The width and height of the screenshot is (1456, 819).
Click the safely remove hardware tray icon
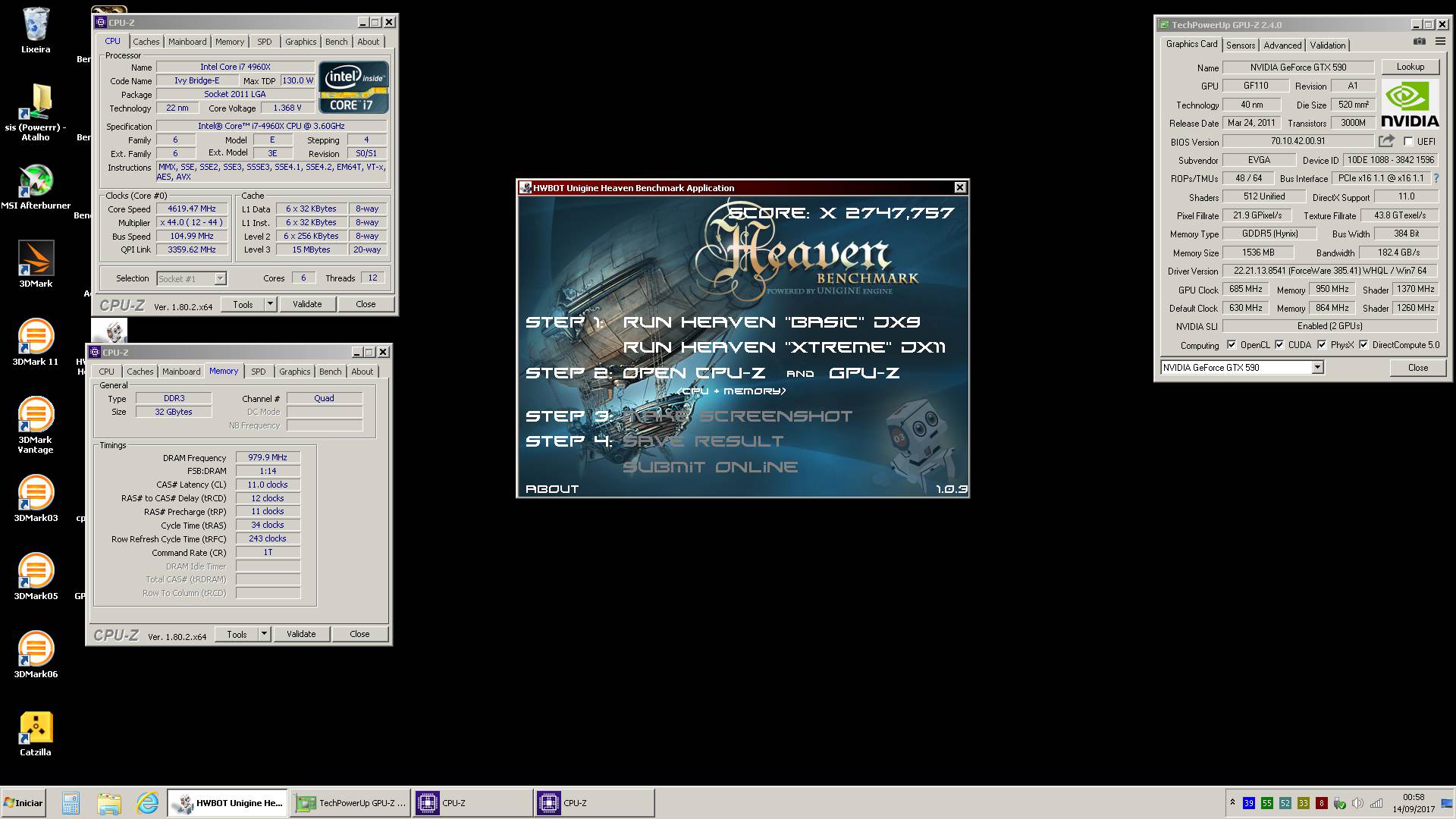[x=1340, y=803]
